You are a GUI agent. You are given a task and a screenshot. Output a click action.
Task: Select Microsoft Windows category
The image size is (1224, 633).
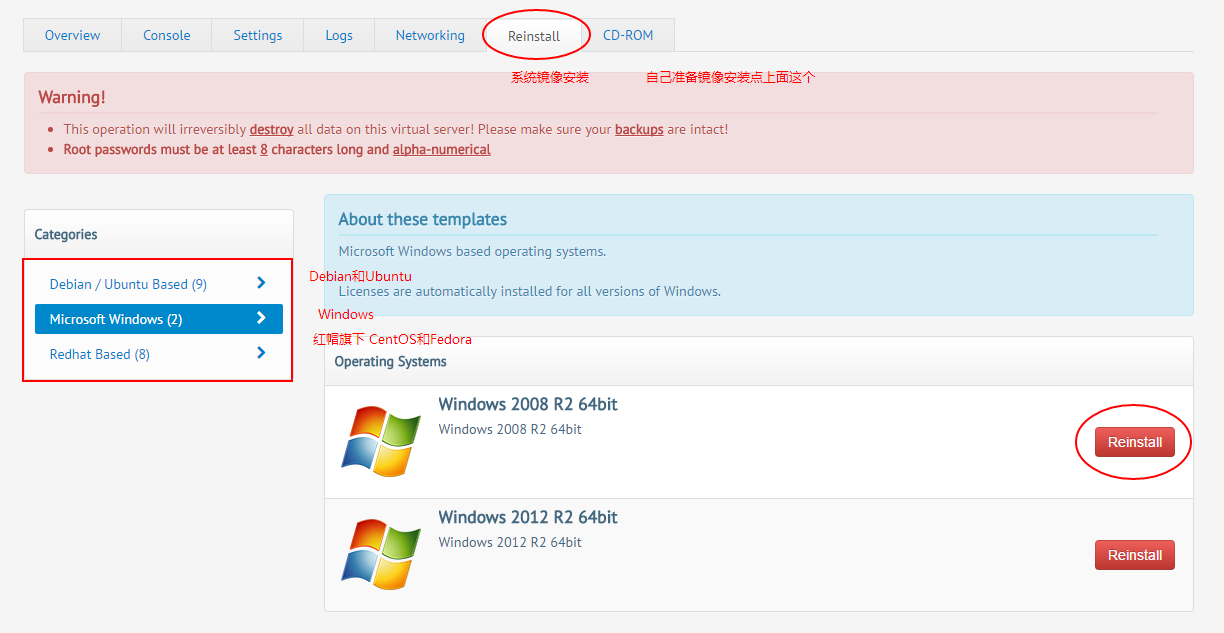(x=159, y=319)
